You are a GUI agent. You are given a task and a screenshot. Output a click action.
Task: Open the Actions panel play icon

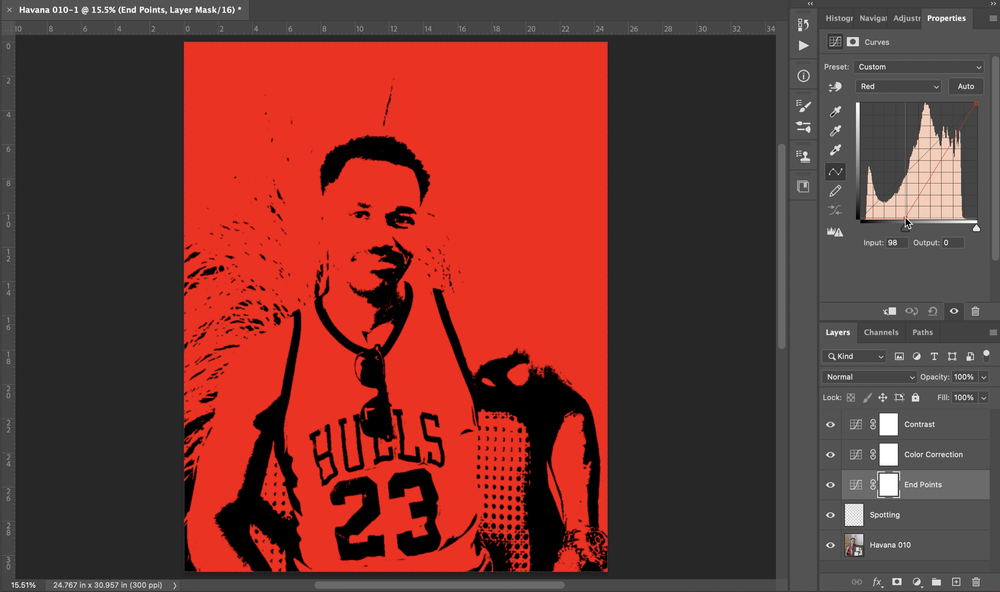click(x=804, y=45)
